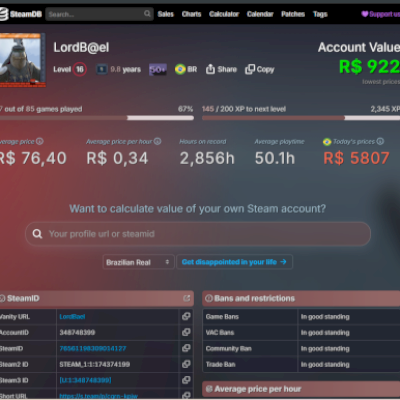Viewport: 400px width, 400px height.
Task: Open the Calculator menu item
Action: 224,14
